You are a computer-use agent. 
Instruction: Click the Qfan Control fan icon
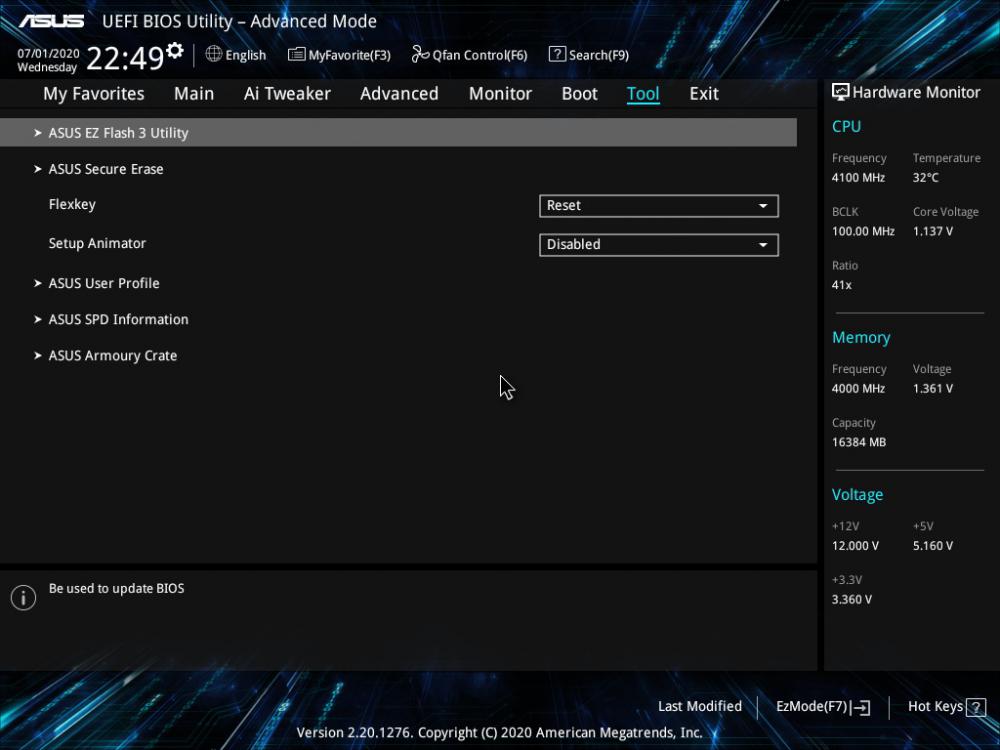(x=420, y=54)
